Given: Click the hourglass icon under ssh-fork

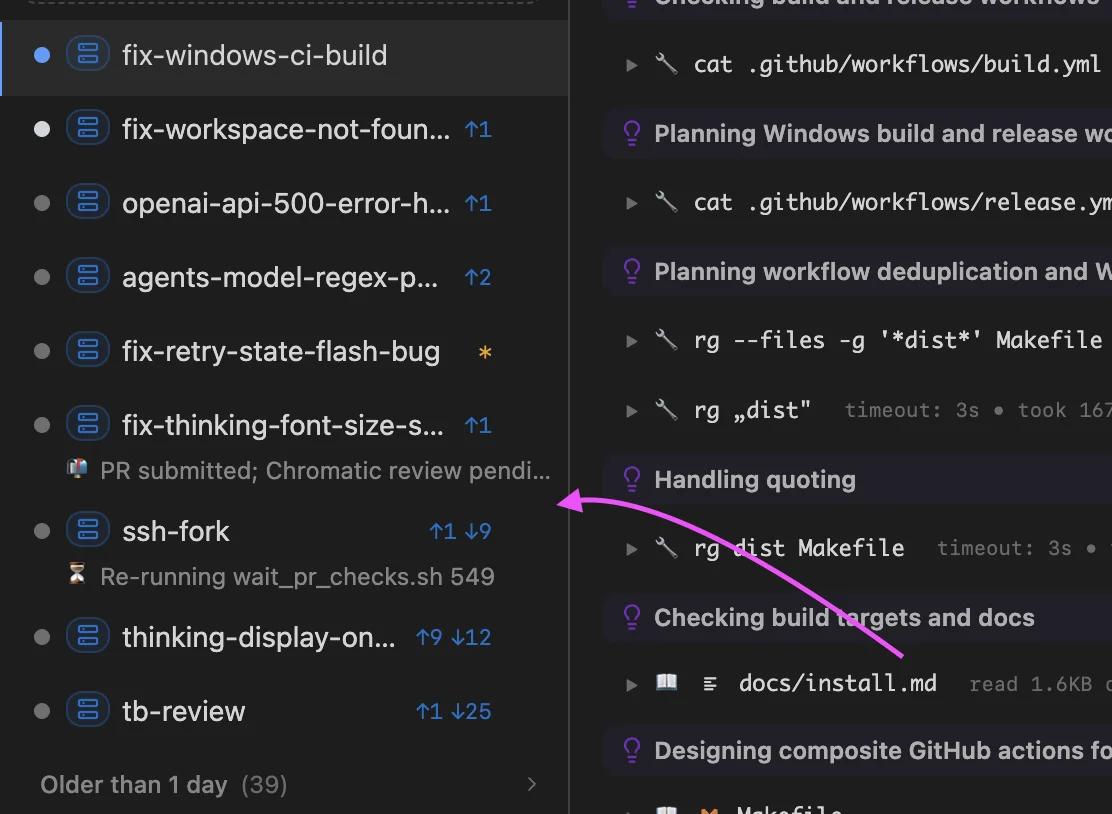Looking at the screenshot, I should point(77,575).
